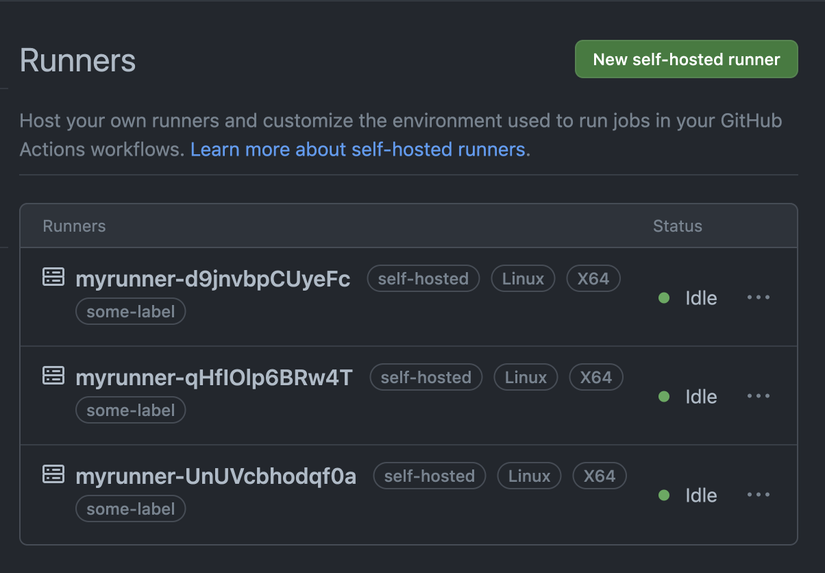This screenshot has height=573, width=825.
Task: Open runner myrunner-UnUVcbhodqf0a
Action: 216,476
